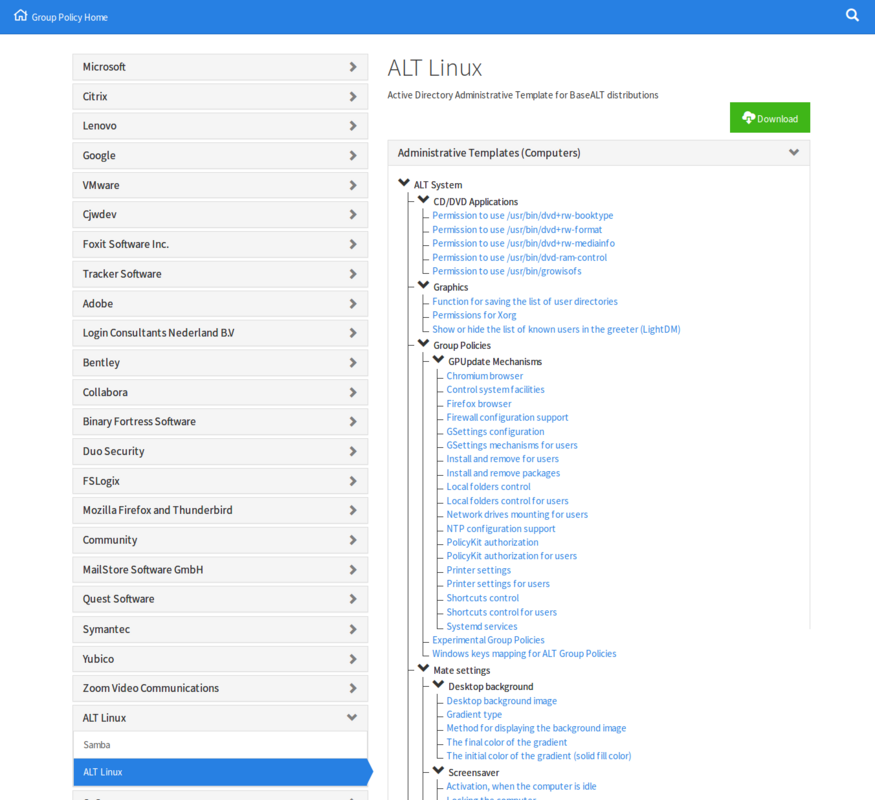The image size is (875, 800).
Task: Collapse the Group Policies tree node
Action: [x=424, y=344]
